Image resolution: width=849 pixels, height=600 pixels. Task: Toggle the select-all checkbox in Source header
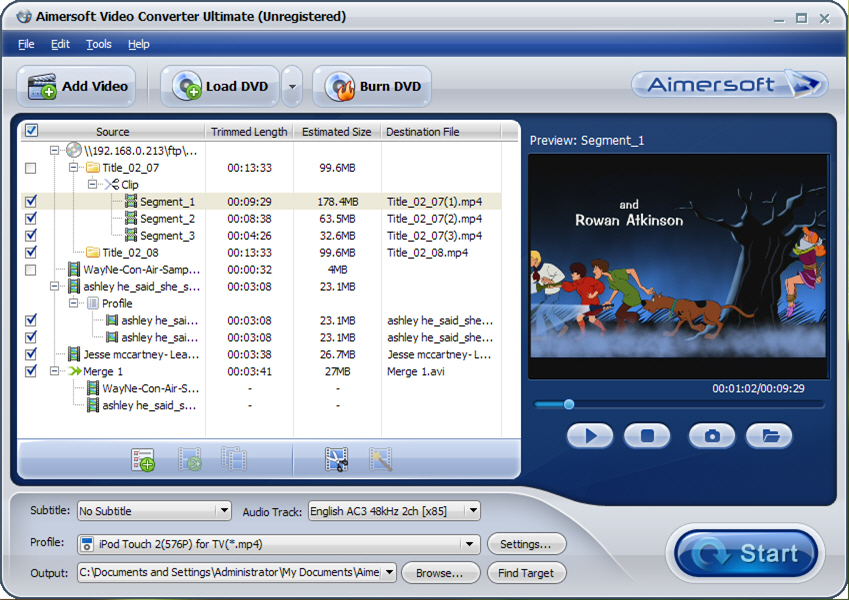point(30,130)
